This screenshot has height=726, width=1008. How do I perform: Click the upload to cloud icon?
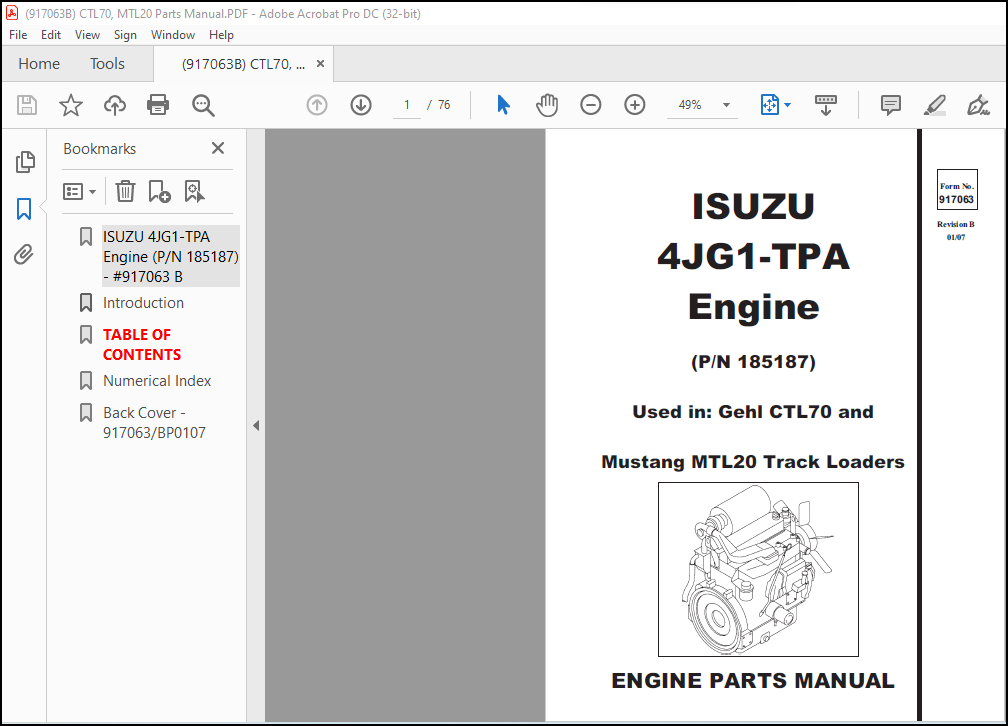click(x=115, y=105)
